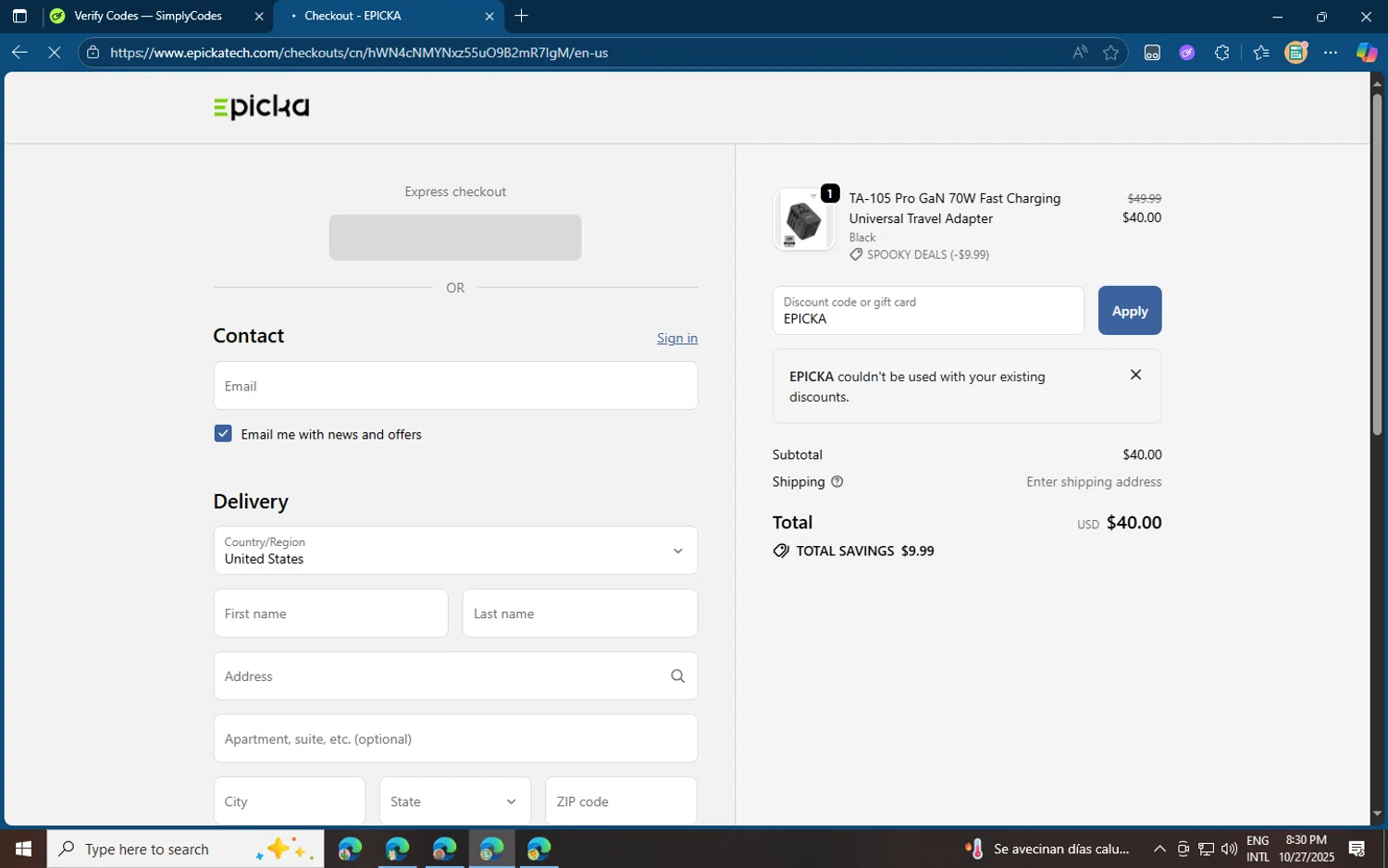
Task: Open the Copilot sidebar icon
Action: click(x=1367, y=53)
